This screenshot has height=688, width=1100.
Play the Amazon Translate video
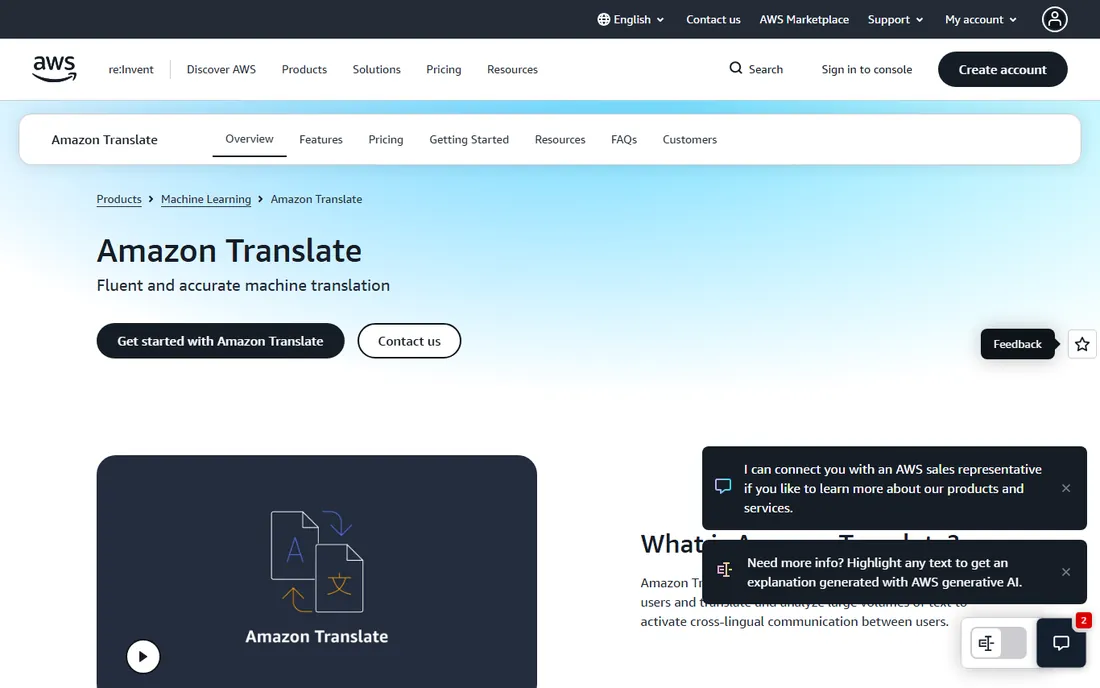143,656
